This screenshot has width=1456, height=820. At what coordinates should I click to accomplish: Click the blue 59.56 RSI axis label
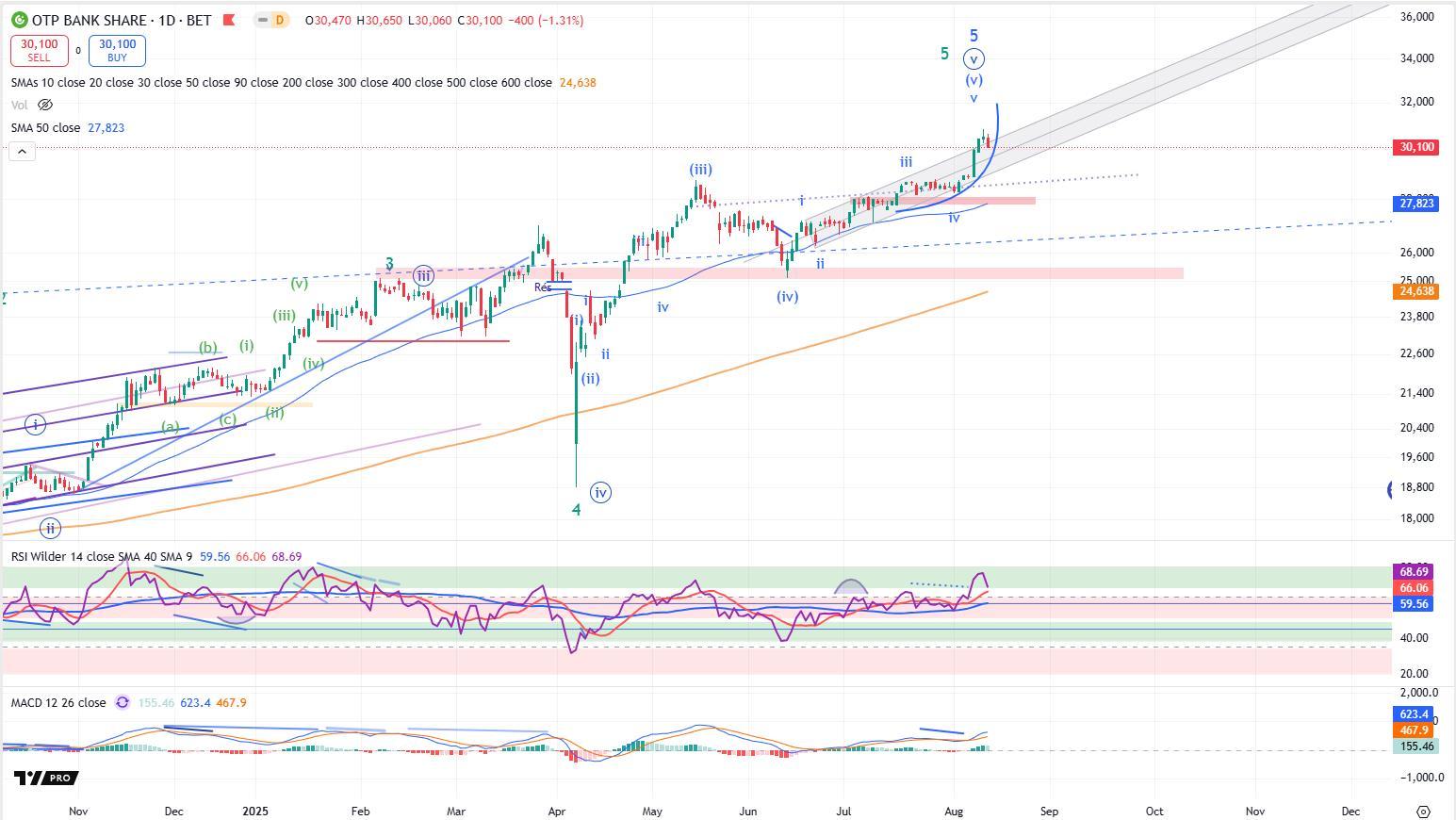click(1413, 604)
